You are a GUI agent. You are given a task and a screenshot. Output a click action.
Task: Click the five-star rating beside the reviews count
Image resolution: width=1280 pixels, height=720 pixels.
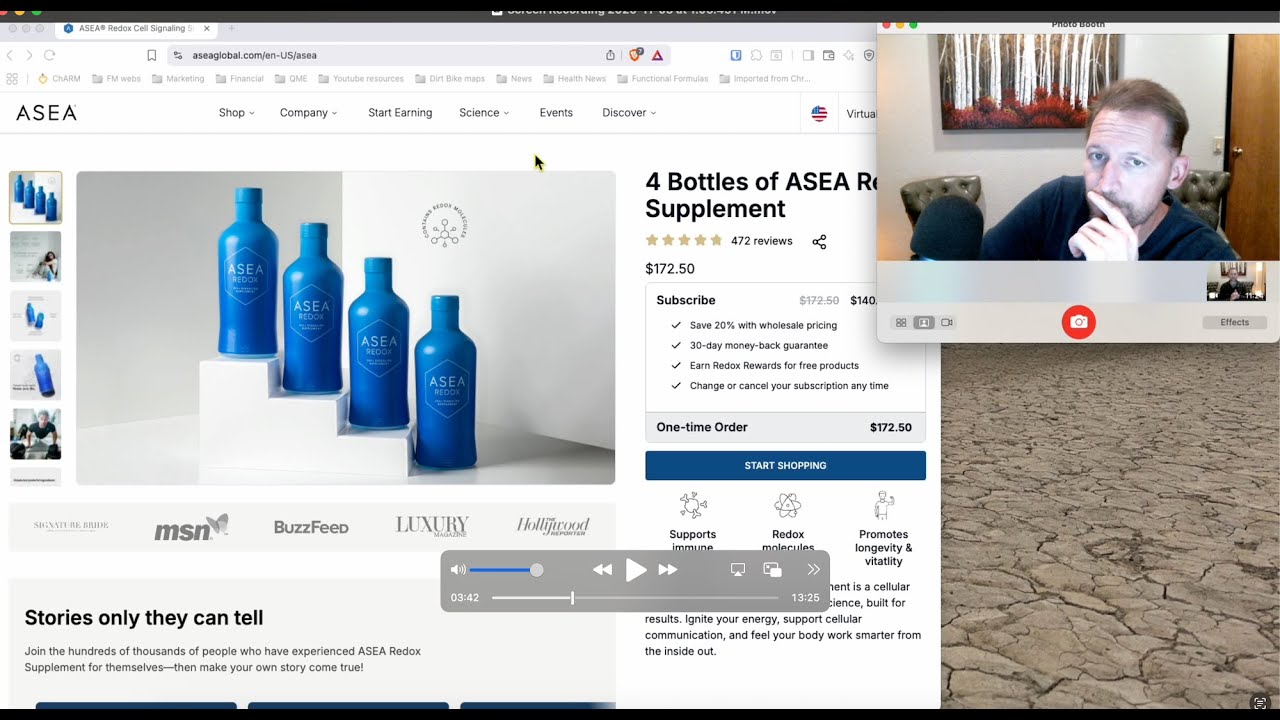point(684,240)
